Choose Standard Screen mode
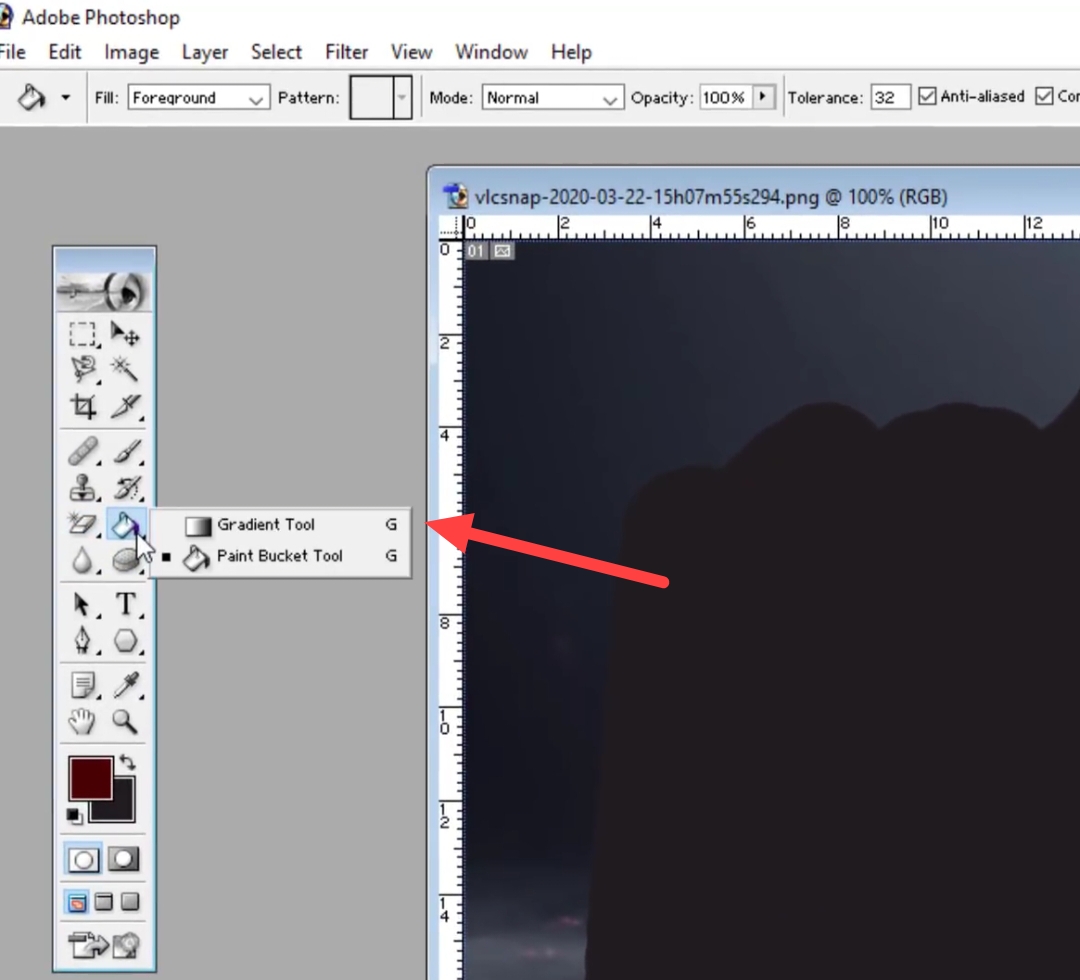 point(77,901)
